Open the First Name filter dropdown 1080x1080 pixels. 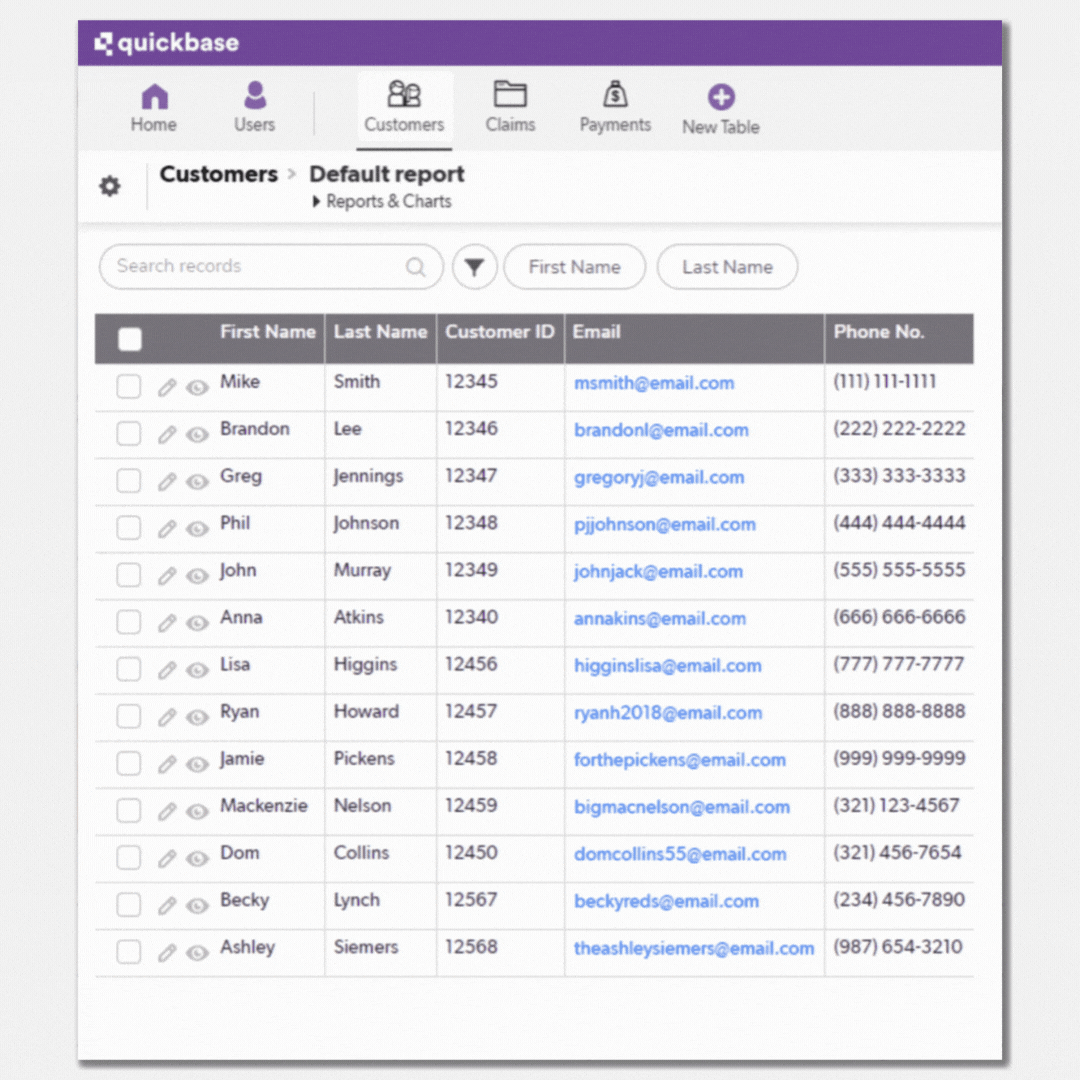(574, 267)
